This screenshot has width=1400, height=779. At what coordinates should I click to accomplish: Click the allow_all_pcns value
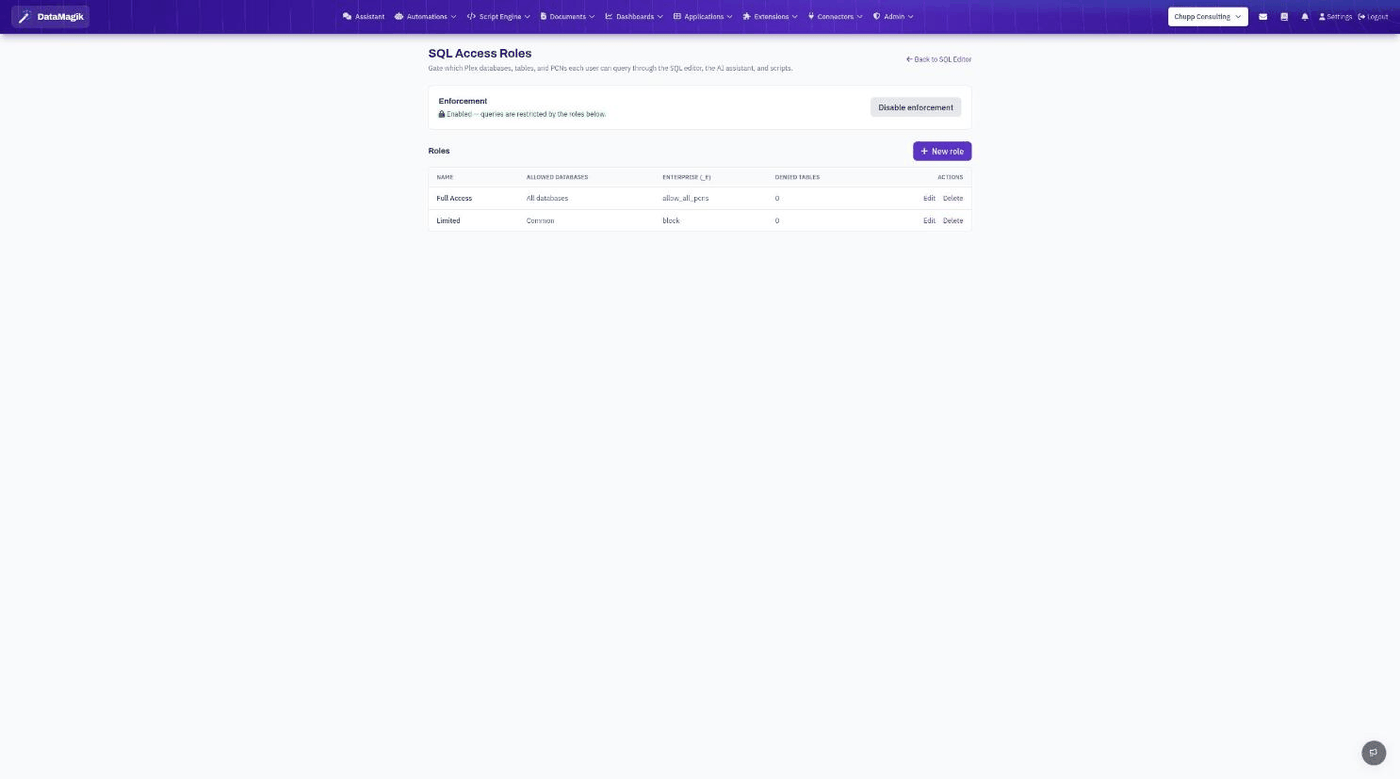[685, 199]
